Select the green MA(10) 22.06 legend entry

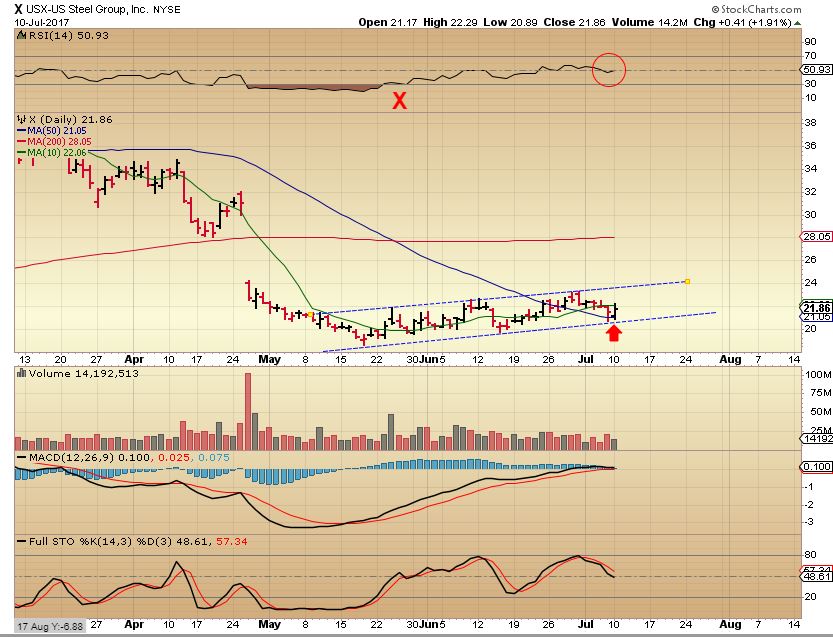[x=52, y=152]
